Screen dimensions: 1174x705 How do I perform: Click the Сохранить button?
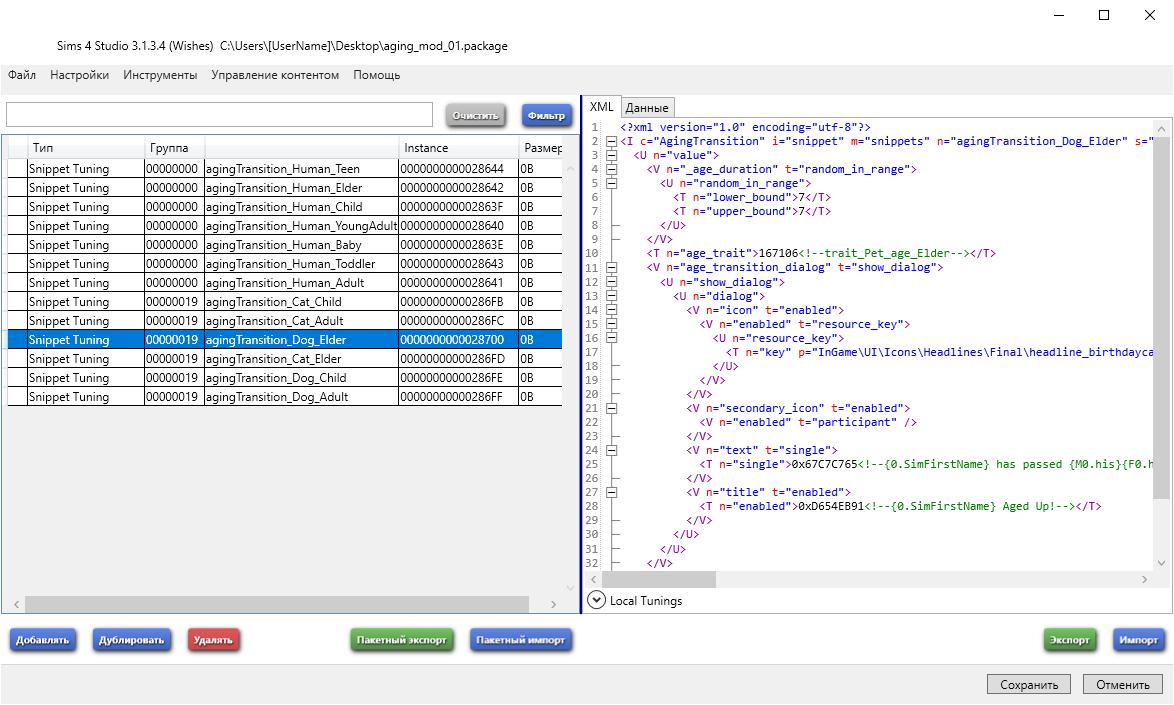point(1028,685)
